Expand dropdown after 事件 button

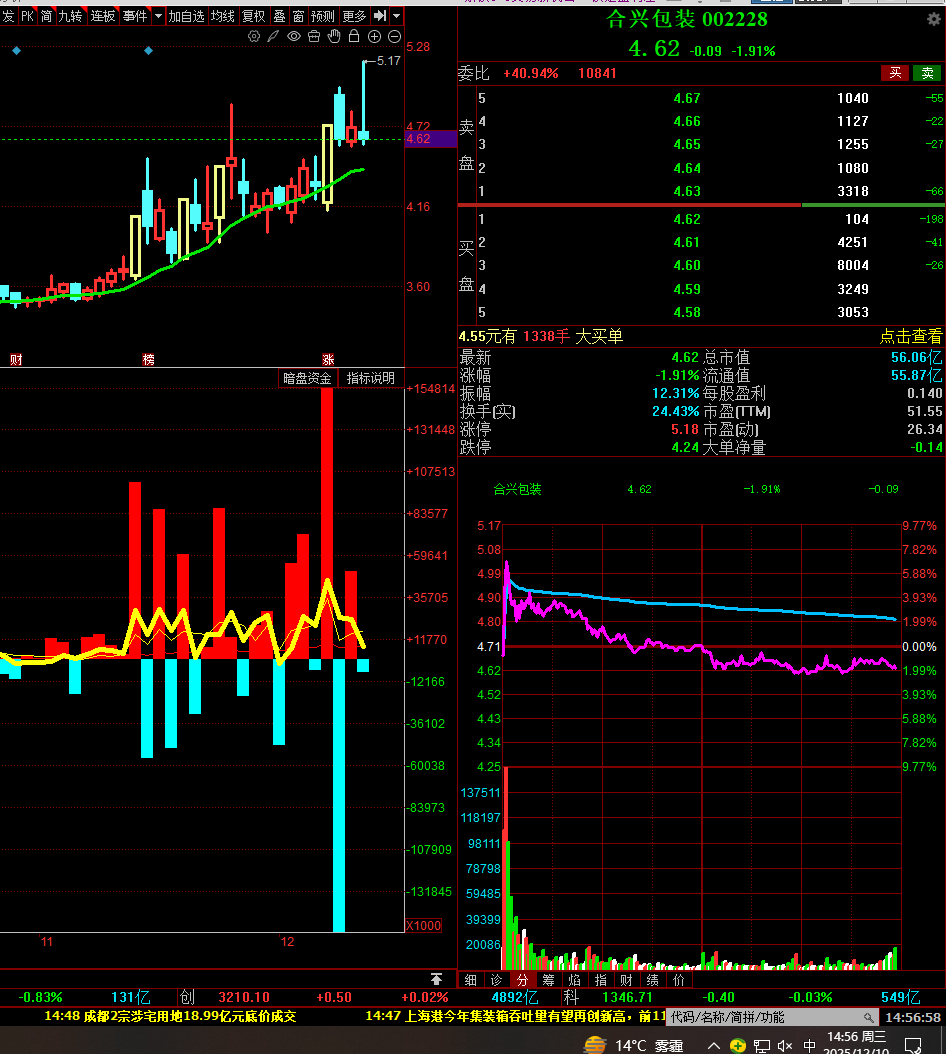[159, 15]
